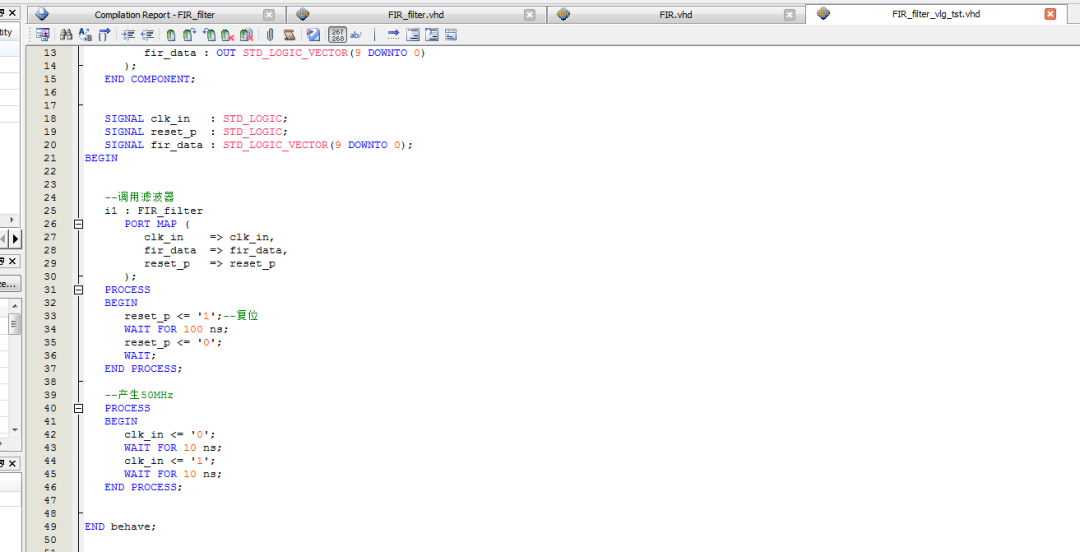This screenshot has width=1080, height=552.
Task: Close the FIR_filter_vlg_tst.vhd tab
Action: (x=1049, y=14)
